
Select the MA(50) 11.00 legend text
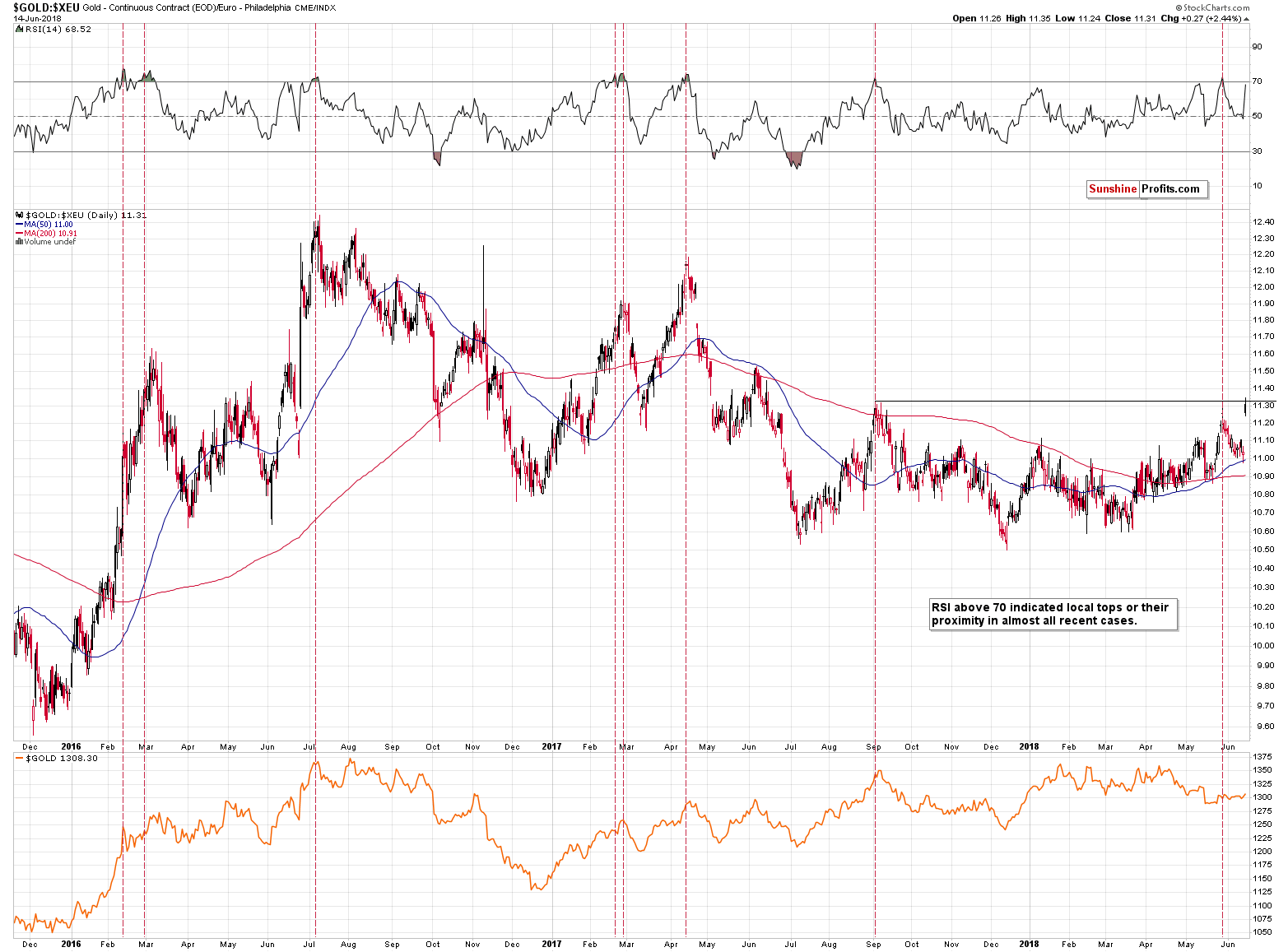pyautogui.click(x=49, y=225)
